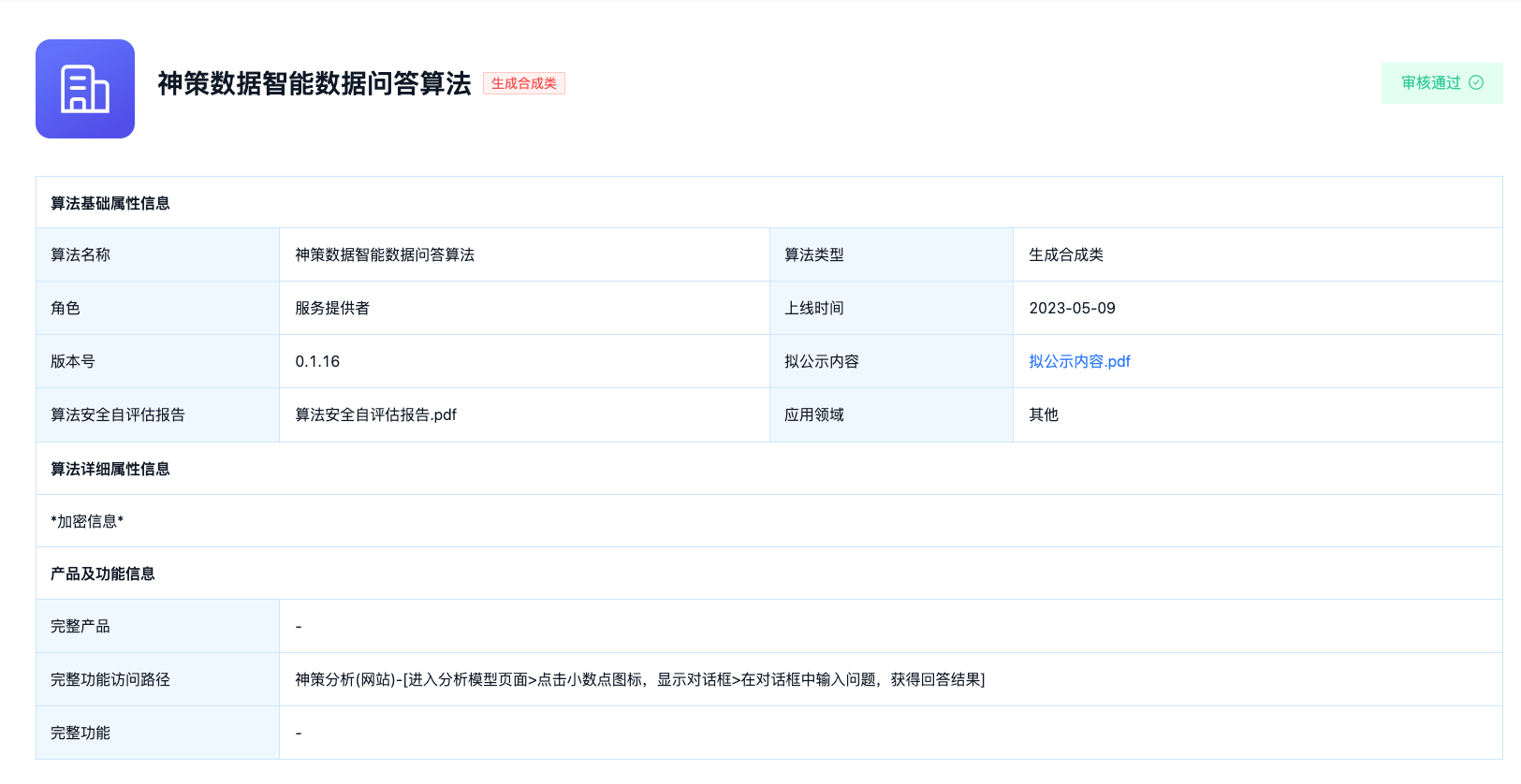Click the 算法基础属性信息 section header

click(x=769, y=203)
